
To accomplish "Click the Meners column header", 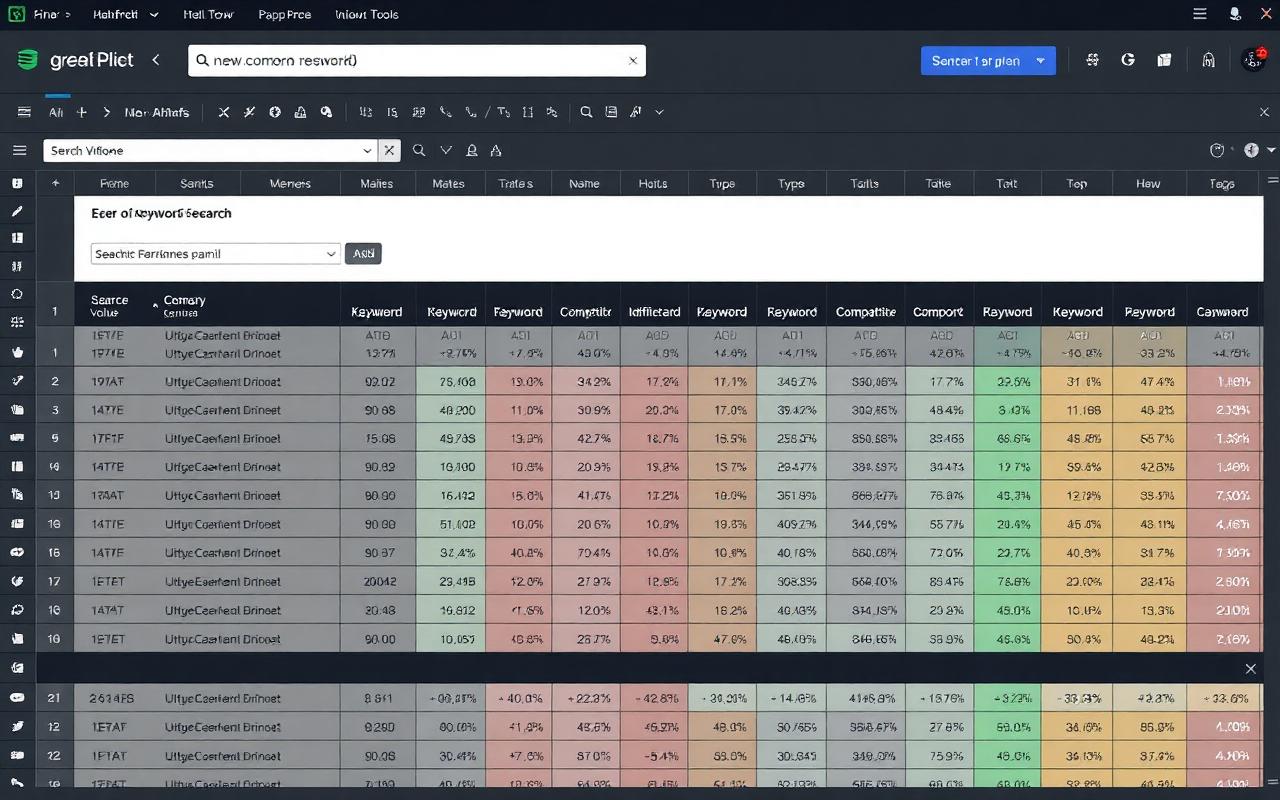I will click(290, 183).
